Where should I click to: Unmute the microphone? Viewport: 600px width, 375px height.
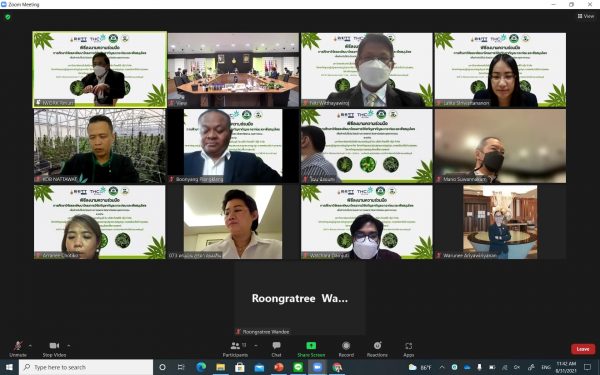[18, 349]
